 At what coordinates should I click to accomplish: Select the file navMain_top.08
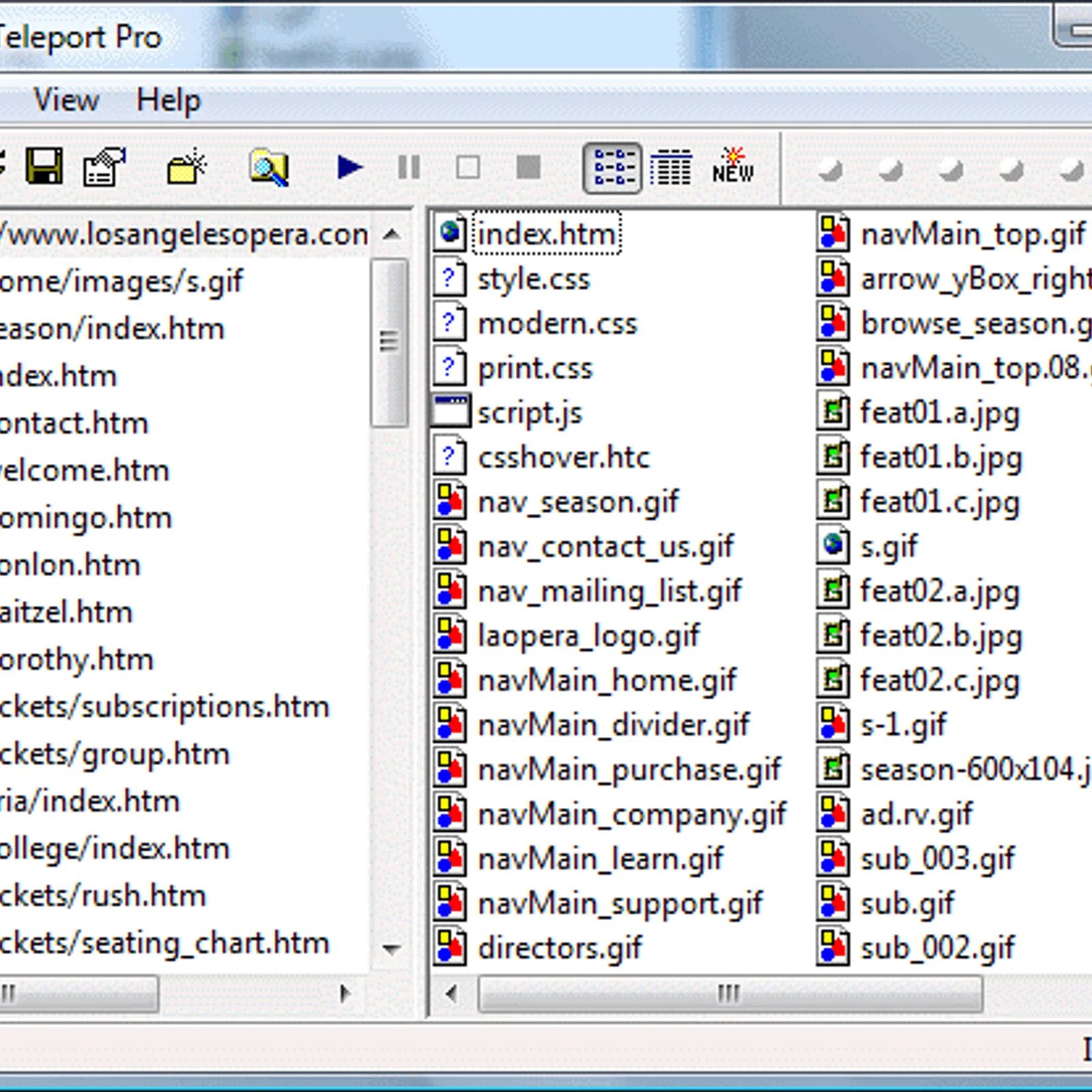point(976,369)
